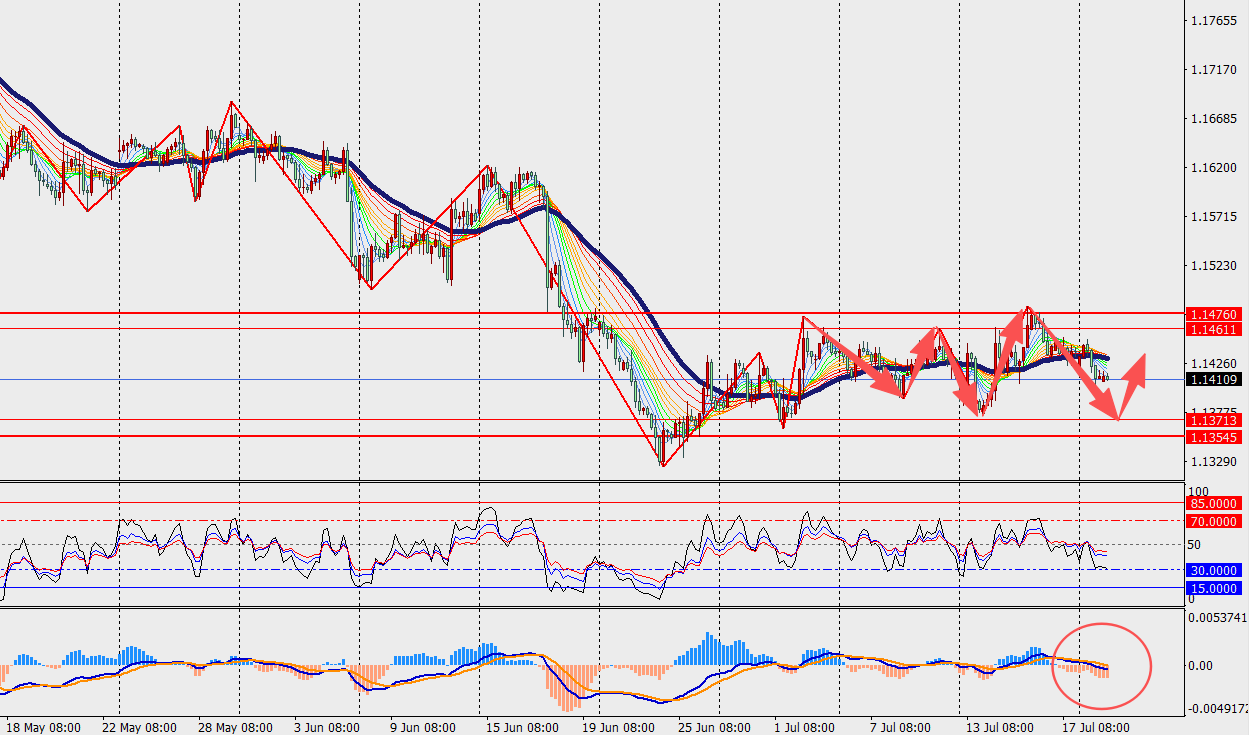The height and width of the screenshot is (735, 1250).
Task: Click the 1.14760 red resistance price label
Action: 1215,314
